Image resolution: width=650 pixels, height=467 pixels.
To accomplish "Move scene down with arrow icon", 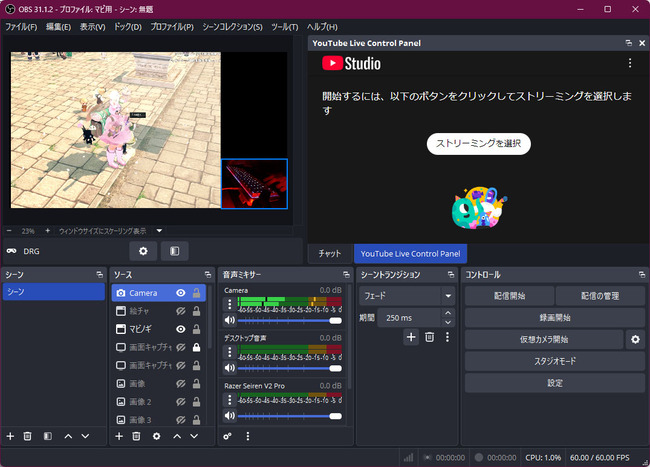I will coord(85,436).
